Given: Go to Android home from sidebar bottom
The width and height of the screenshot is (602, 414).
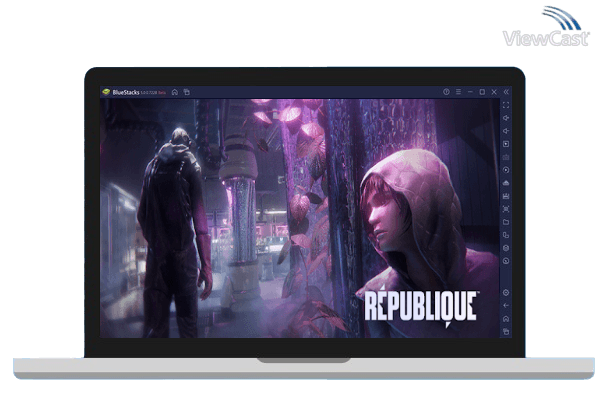Looking at the screenshot, I should [x=506, y=319].
